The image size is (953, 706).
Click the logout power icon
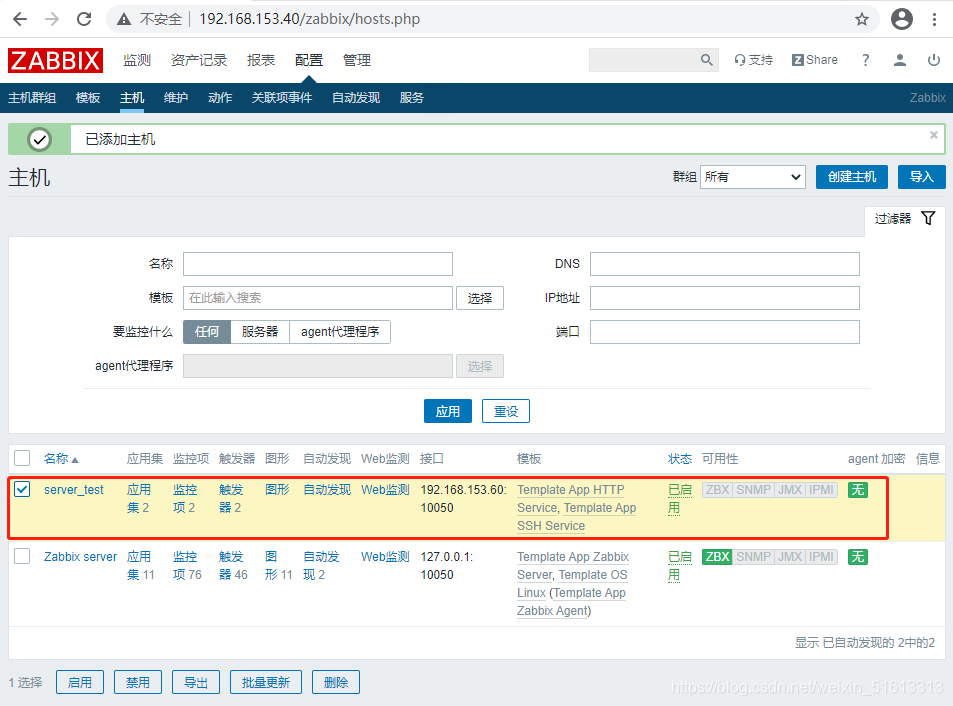click(x=934, y=60)
